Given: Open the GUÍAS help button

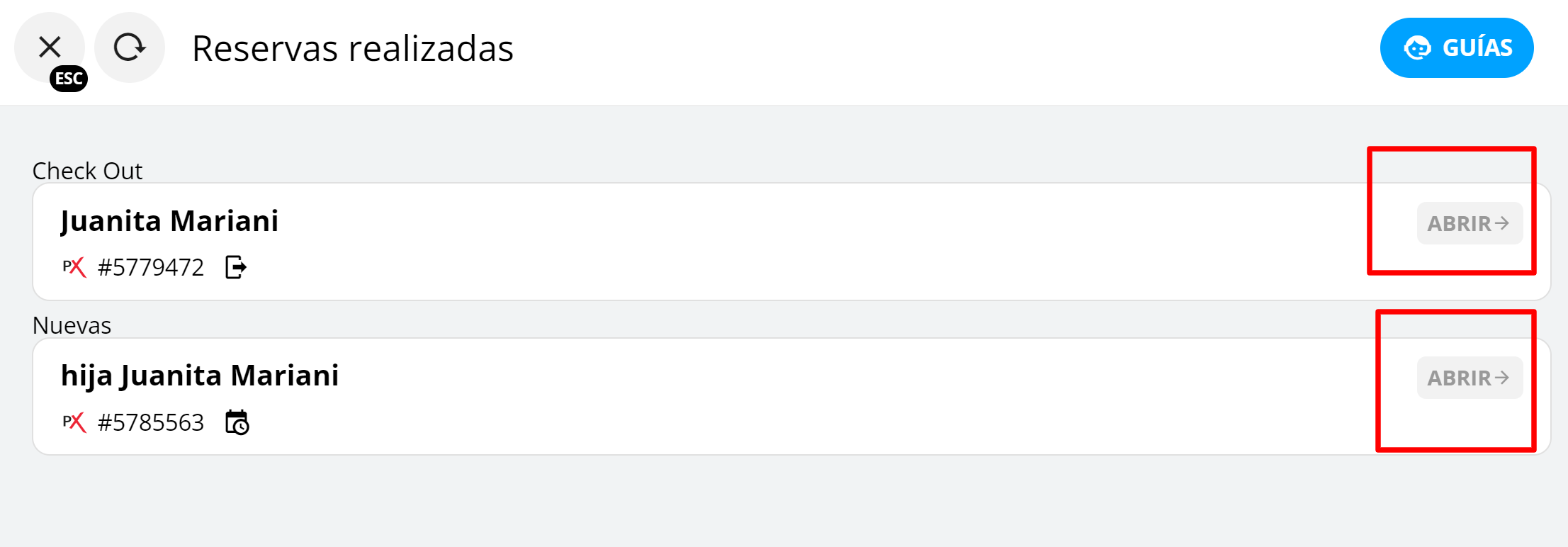Looking at the screenshot, I should point(1456,47).
